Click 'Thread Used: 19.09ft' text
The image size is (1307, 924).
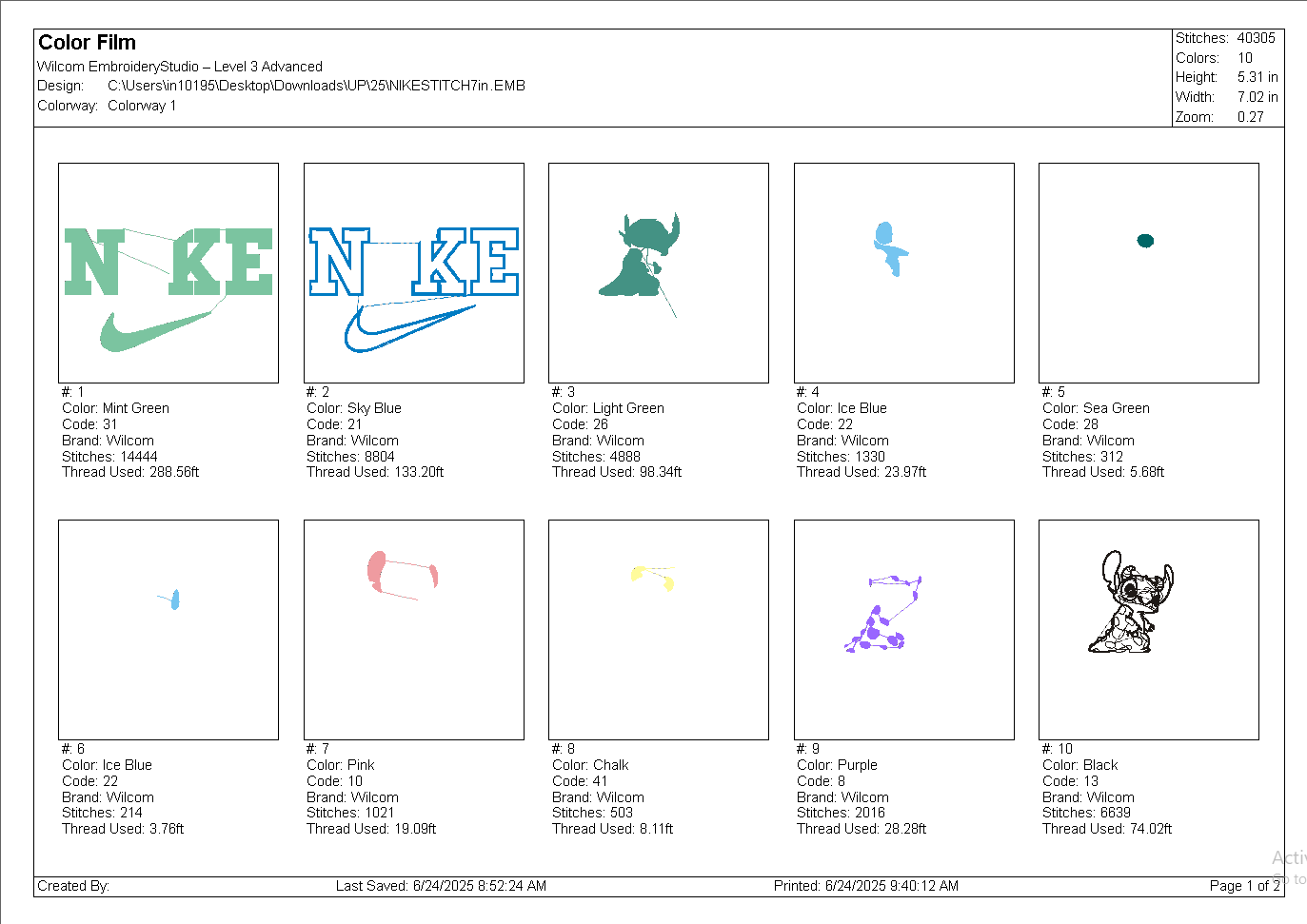(371, 829)
